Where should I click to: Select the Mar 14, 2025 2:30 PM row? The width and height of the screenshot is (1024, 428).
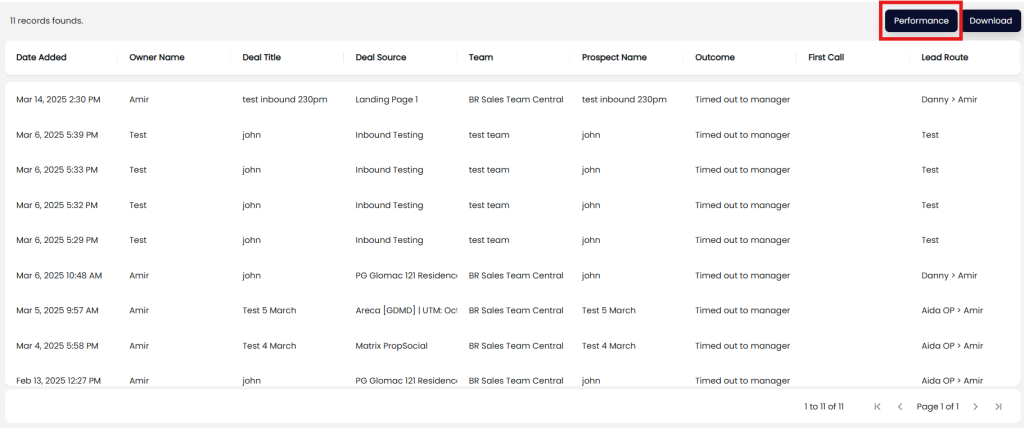58,100
